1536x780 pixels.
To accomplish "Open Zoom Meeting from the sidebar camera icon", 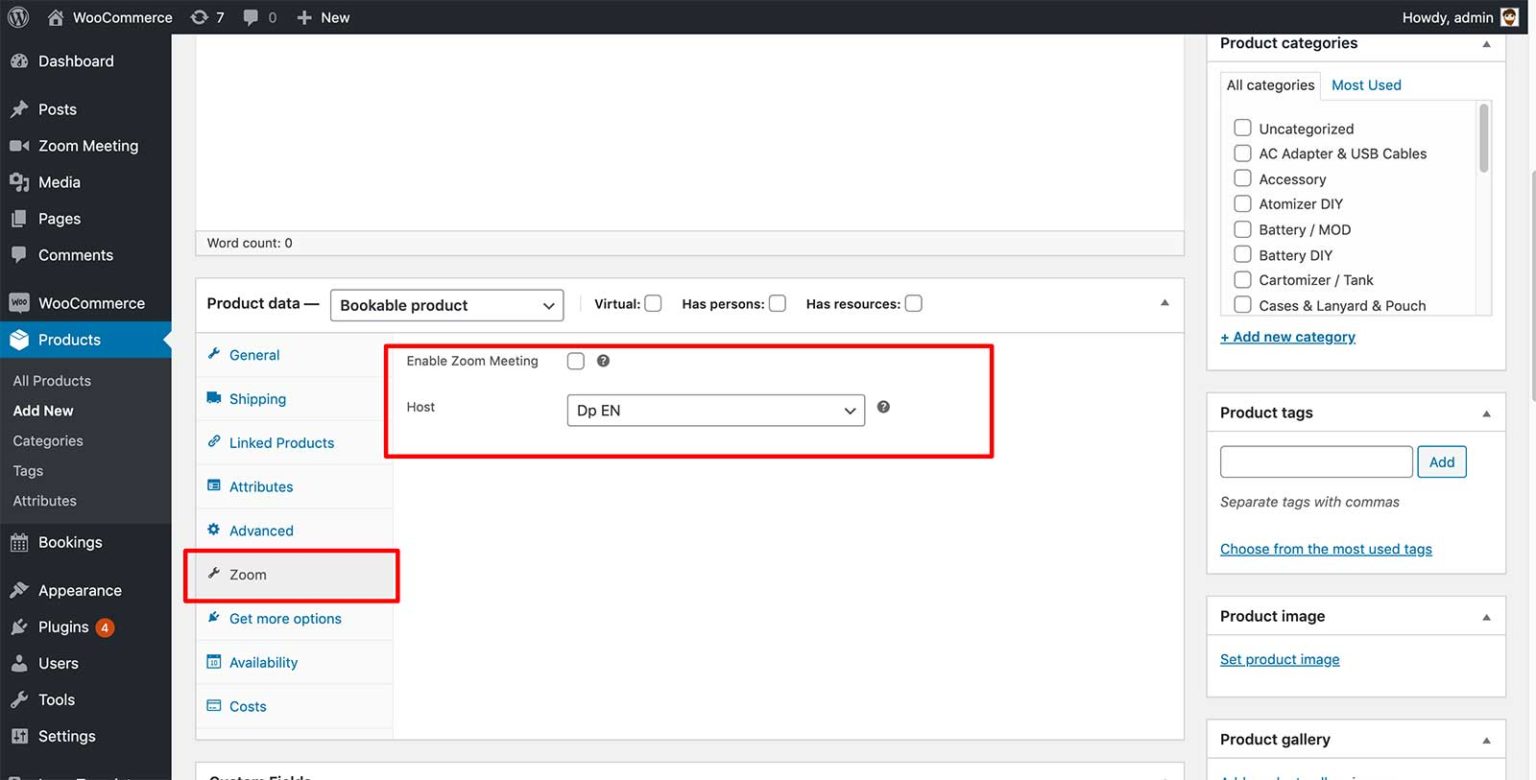I will pos(18,145).
